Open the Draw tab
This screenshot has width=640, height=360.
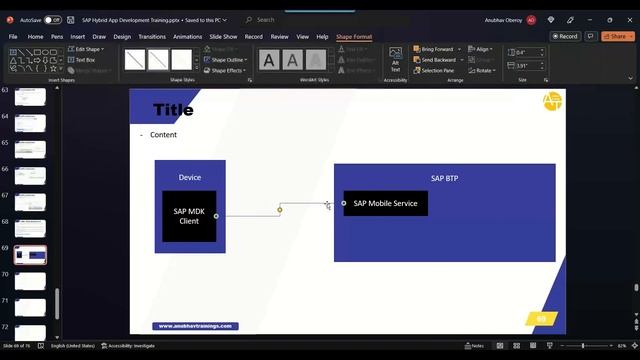[x=99, y=37]
